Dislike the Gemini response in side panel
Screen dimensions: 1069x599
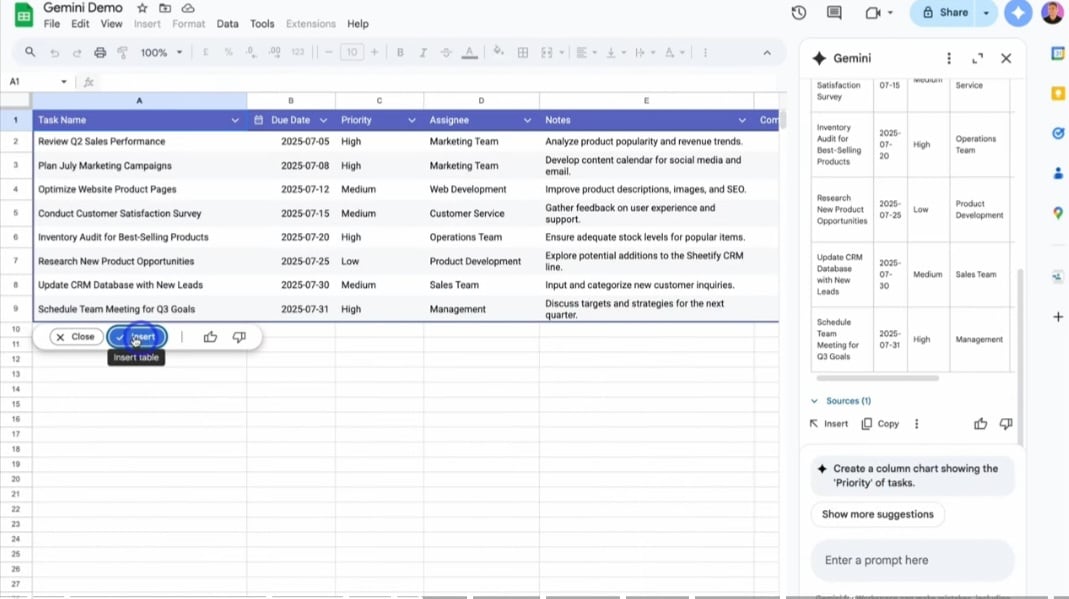[x=1006, y=424]
